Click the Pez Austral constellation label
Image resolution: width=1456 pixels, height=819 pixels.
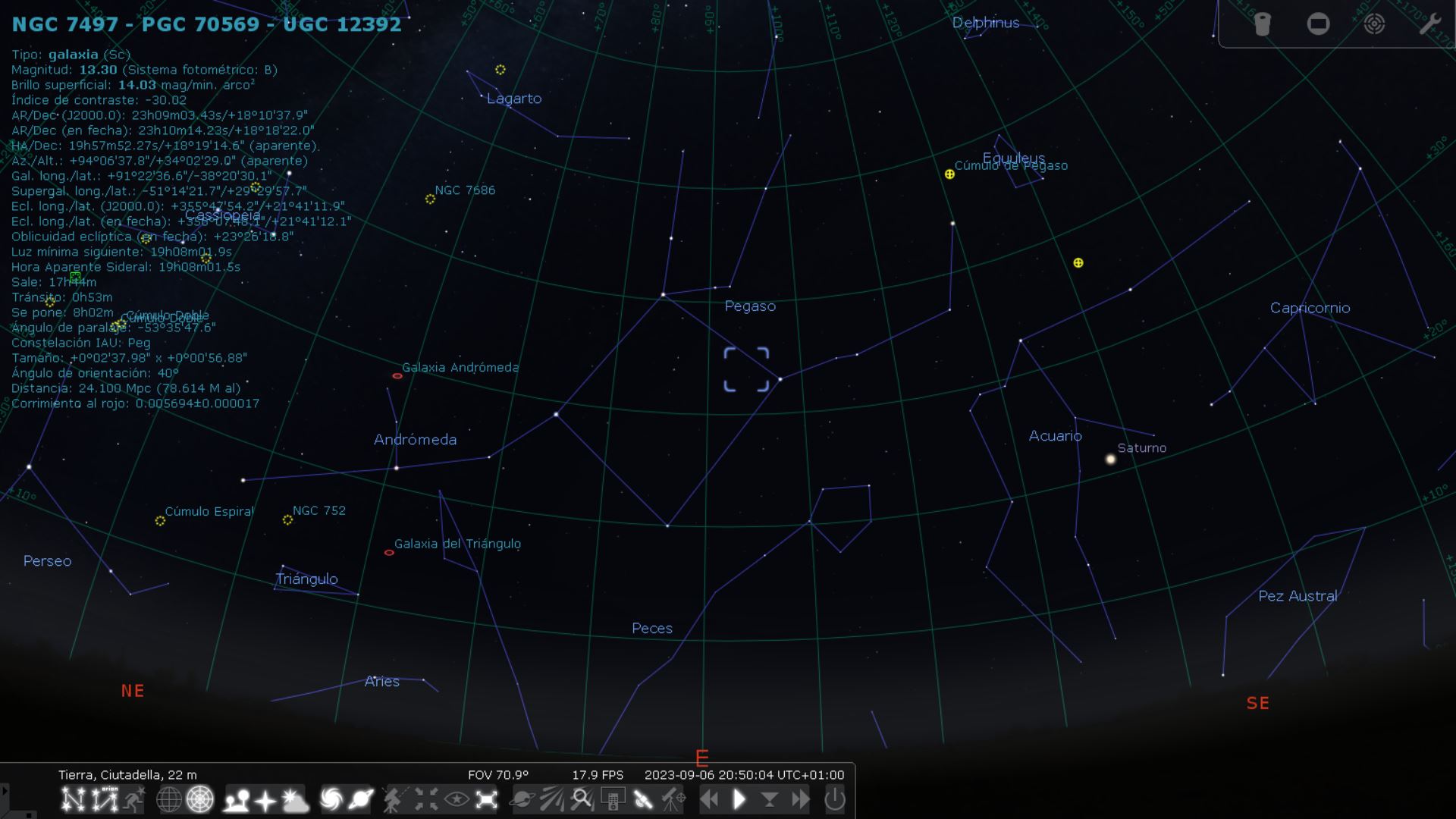1298,596
